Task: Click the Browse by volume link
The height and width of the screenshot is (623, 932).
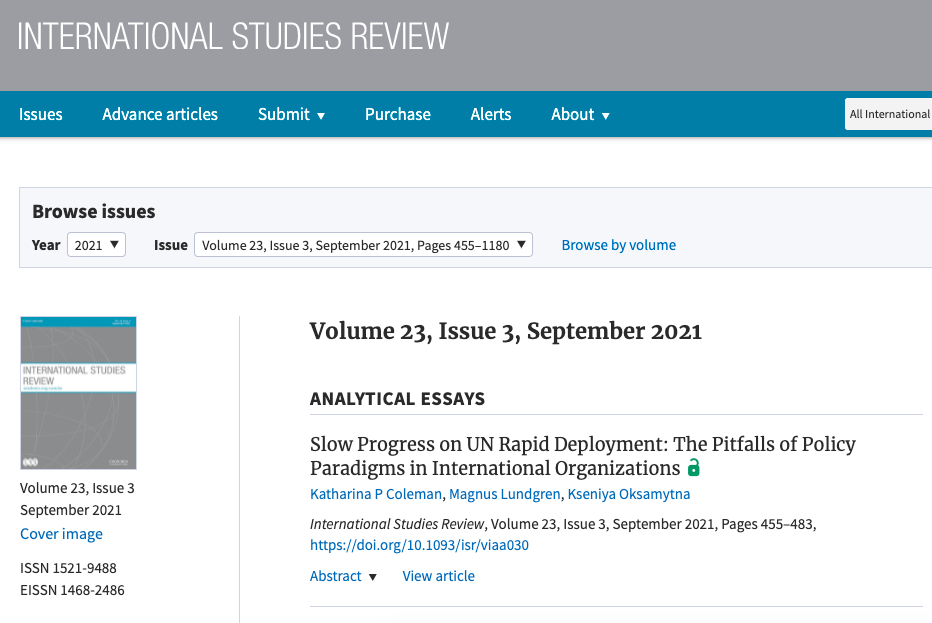Action: pyautogui.click(x=619, y=245)
